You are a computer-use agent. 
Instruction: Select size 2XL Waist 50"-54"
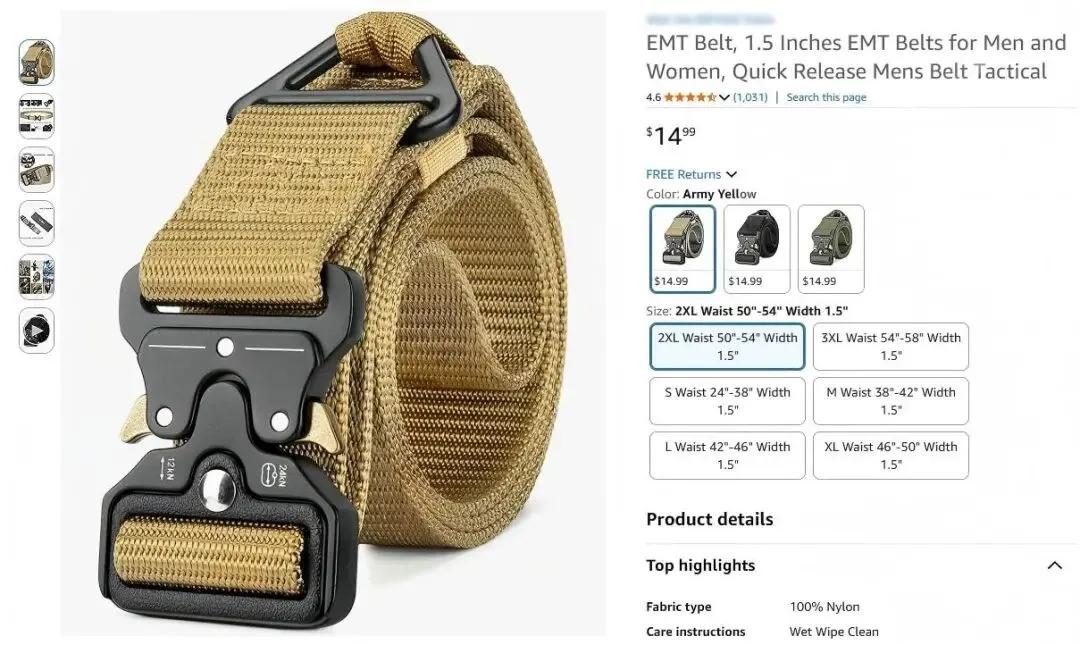pyautogui.click(x=727, y=347)
